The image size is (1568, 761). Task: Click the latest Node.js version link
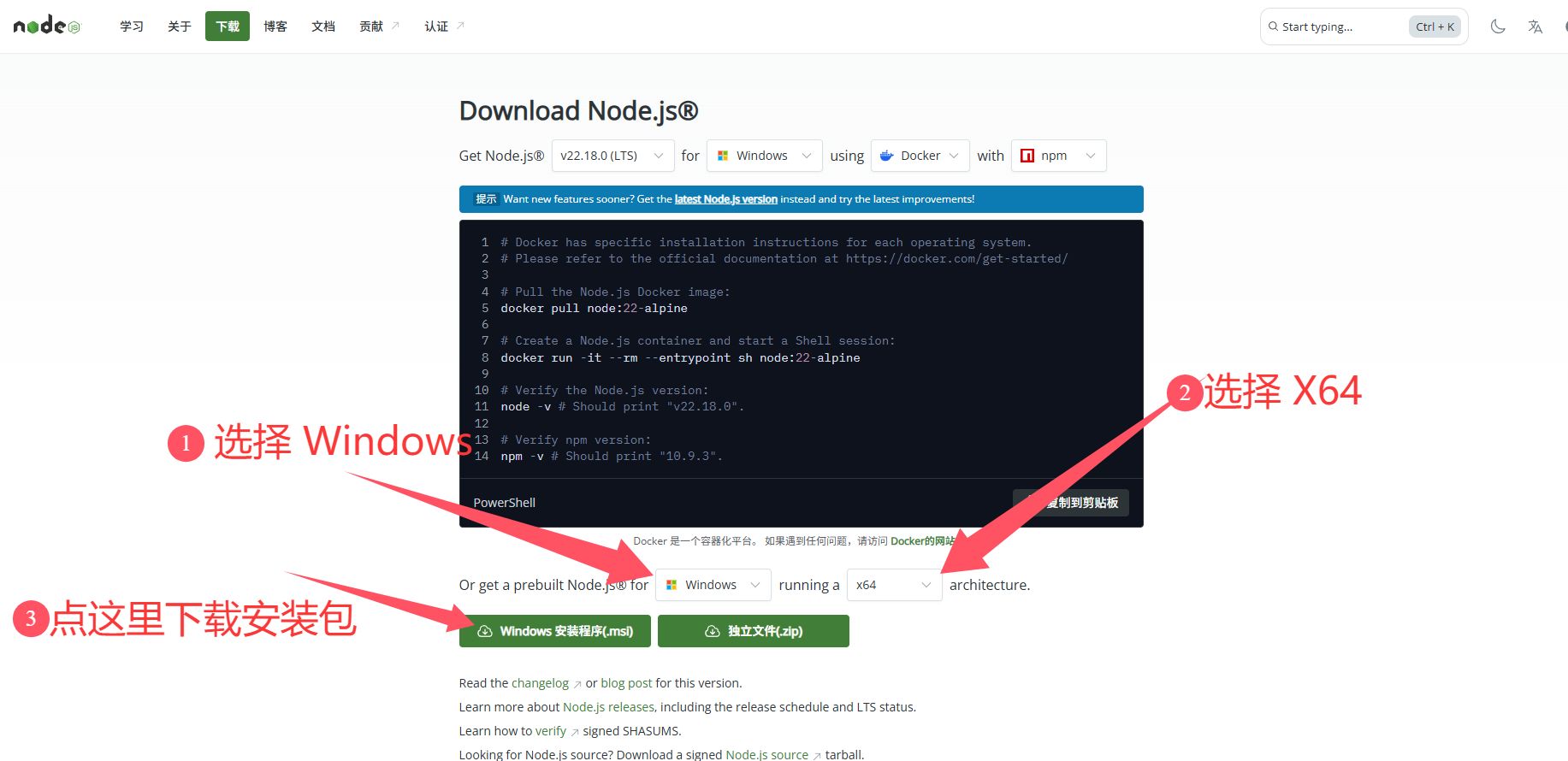(726, 199)
